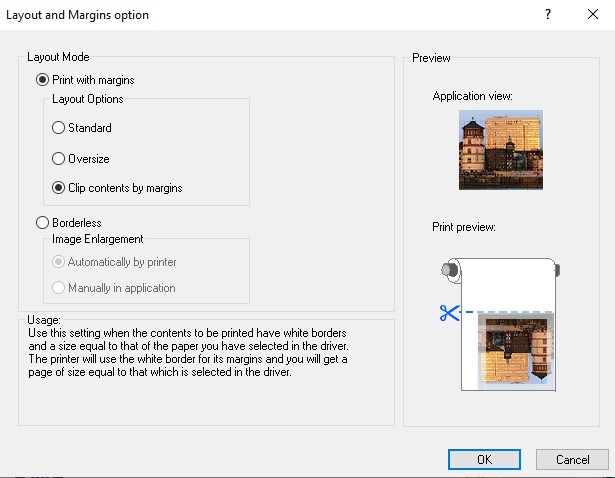This screenshot has width=615, height=478.
Task: Click the Application view: label
Action: [x=473, y=96]
